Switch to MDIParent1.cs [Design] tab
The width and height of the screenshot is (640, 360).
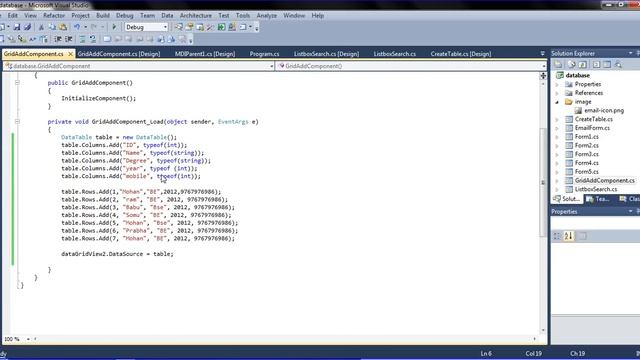205,54
